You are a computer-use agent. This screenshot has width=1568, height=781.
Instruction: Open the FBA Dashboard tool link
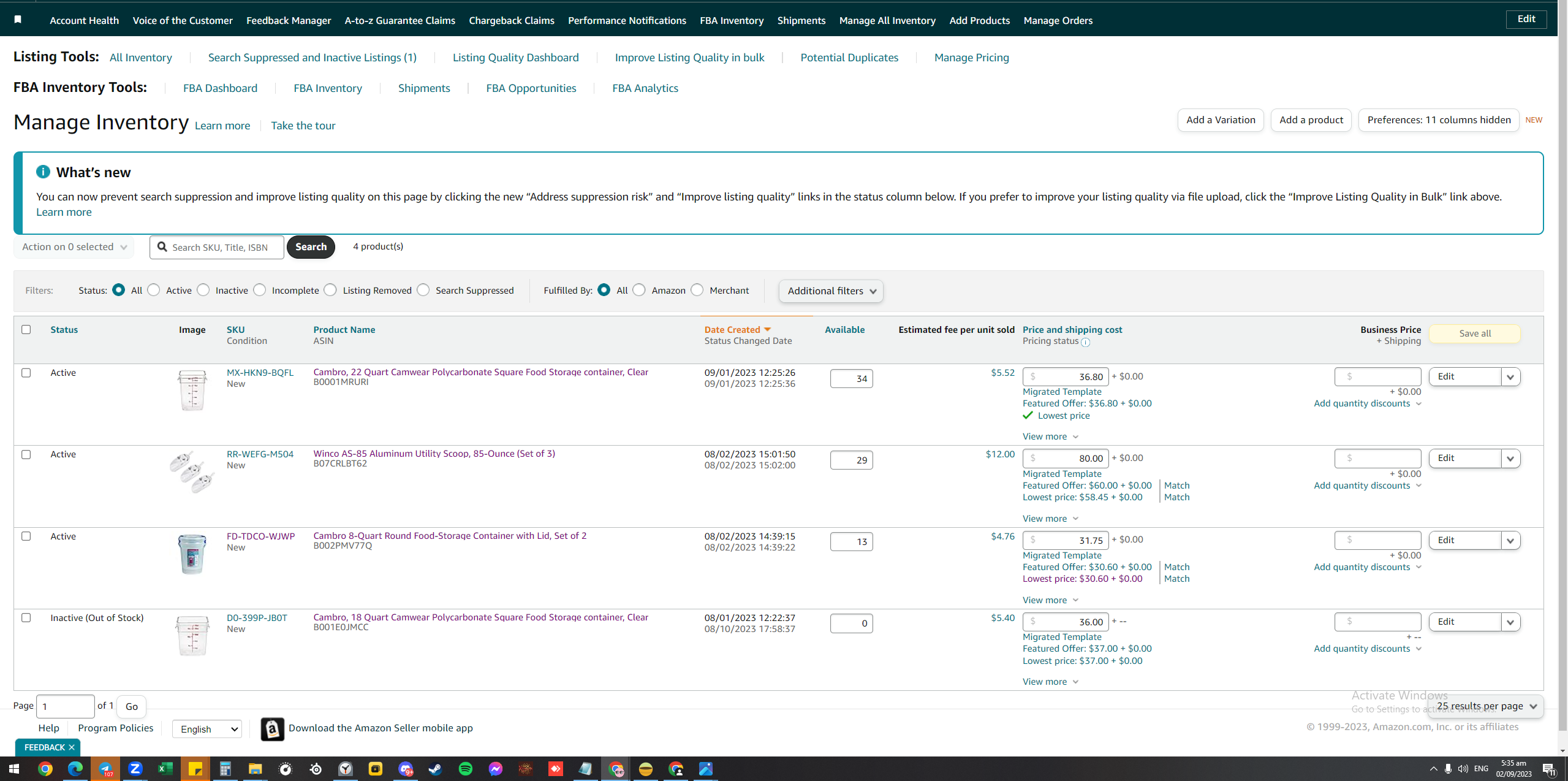220,88
